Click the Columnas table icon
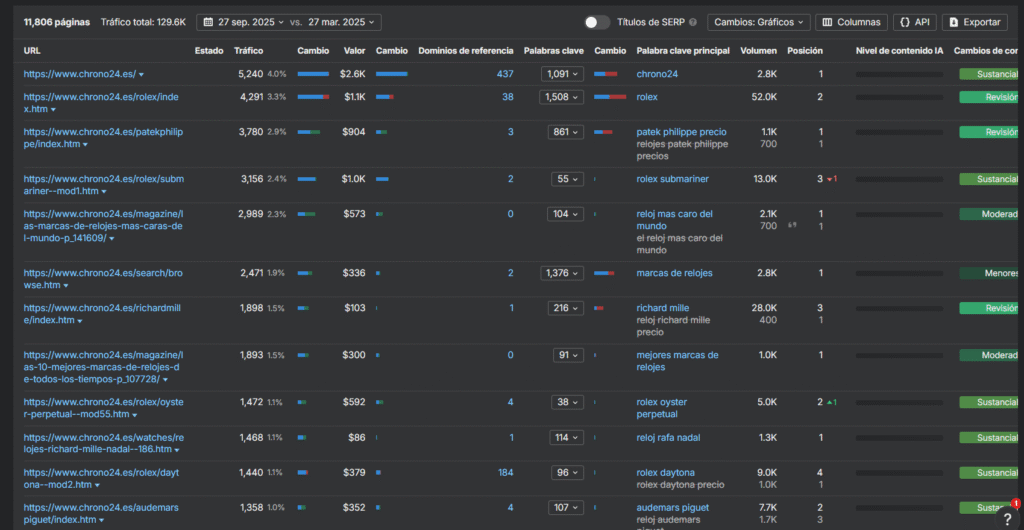This screenshot has height=530, width=1024. (827, 22)
